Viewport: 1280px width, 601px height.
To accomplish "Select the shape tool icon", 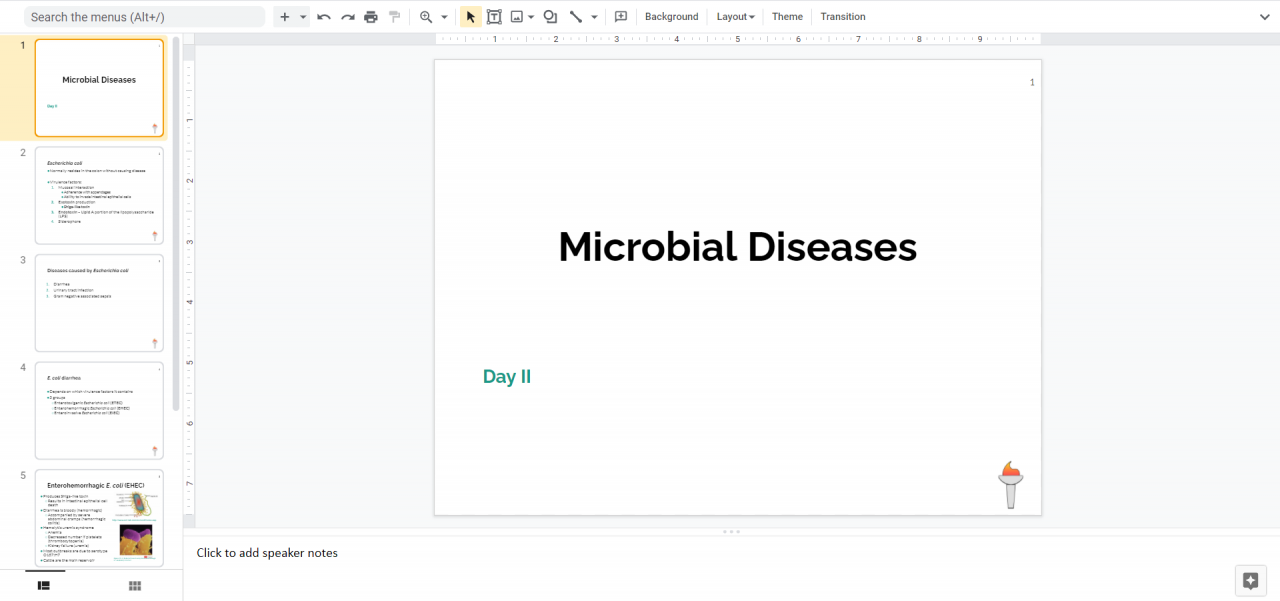I will (x=550, y=17).
